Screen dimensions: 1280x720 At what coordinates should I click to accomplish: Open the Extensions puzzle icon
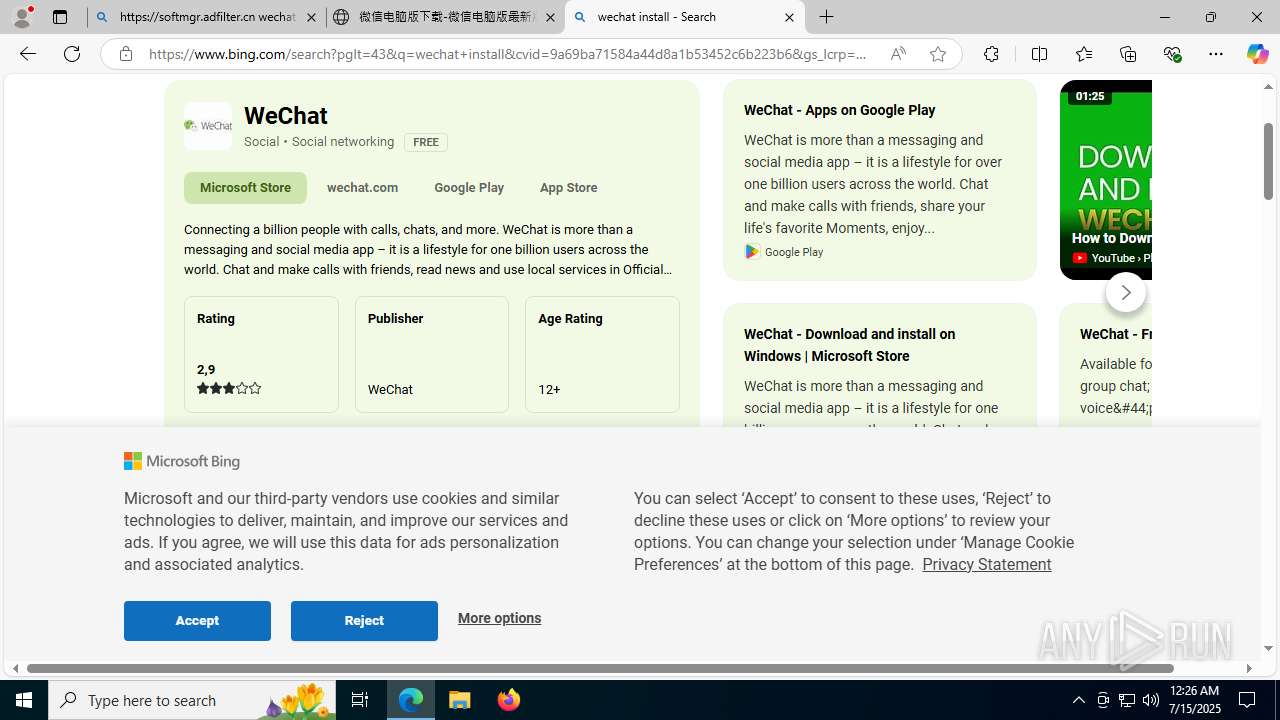[991, 54]
